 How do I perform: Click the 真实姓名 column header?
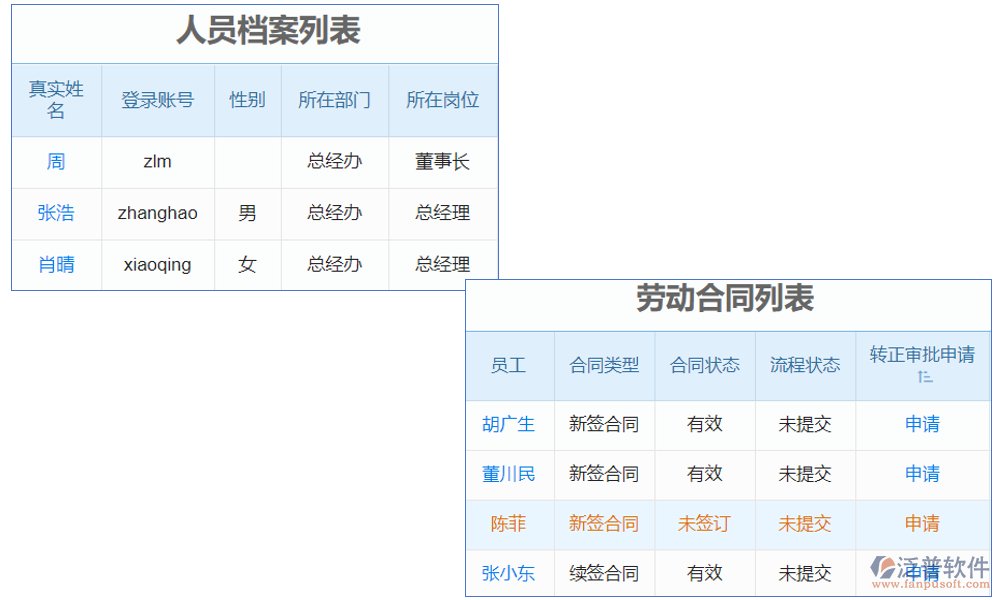point(56,99)
